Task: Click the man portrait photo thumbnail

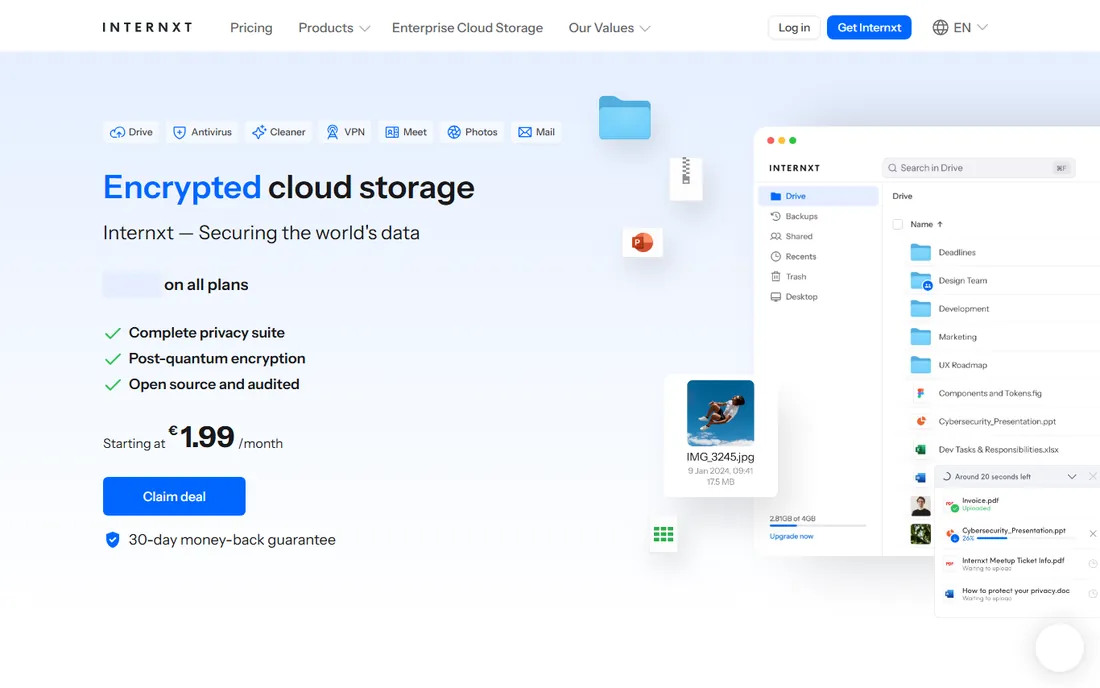Action: pyautogui.click(x=920, y=506)
